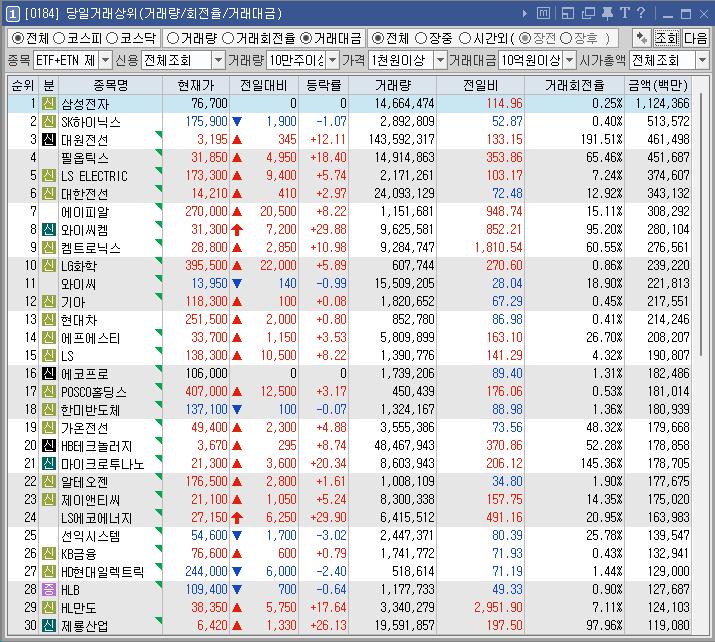Open the 신용 dropdown showing 전체조회
Image resolution: width=715 pixels, height=642 pixels.
coord(218,60)
